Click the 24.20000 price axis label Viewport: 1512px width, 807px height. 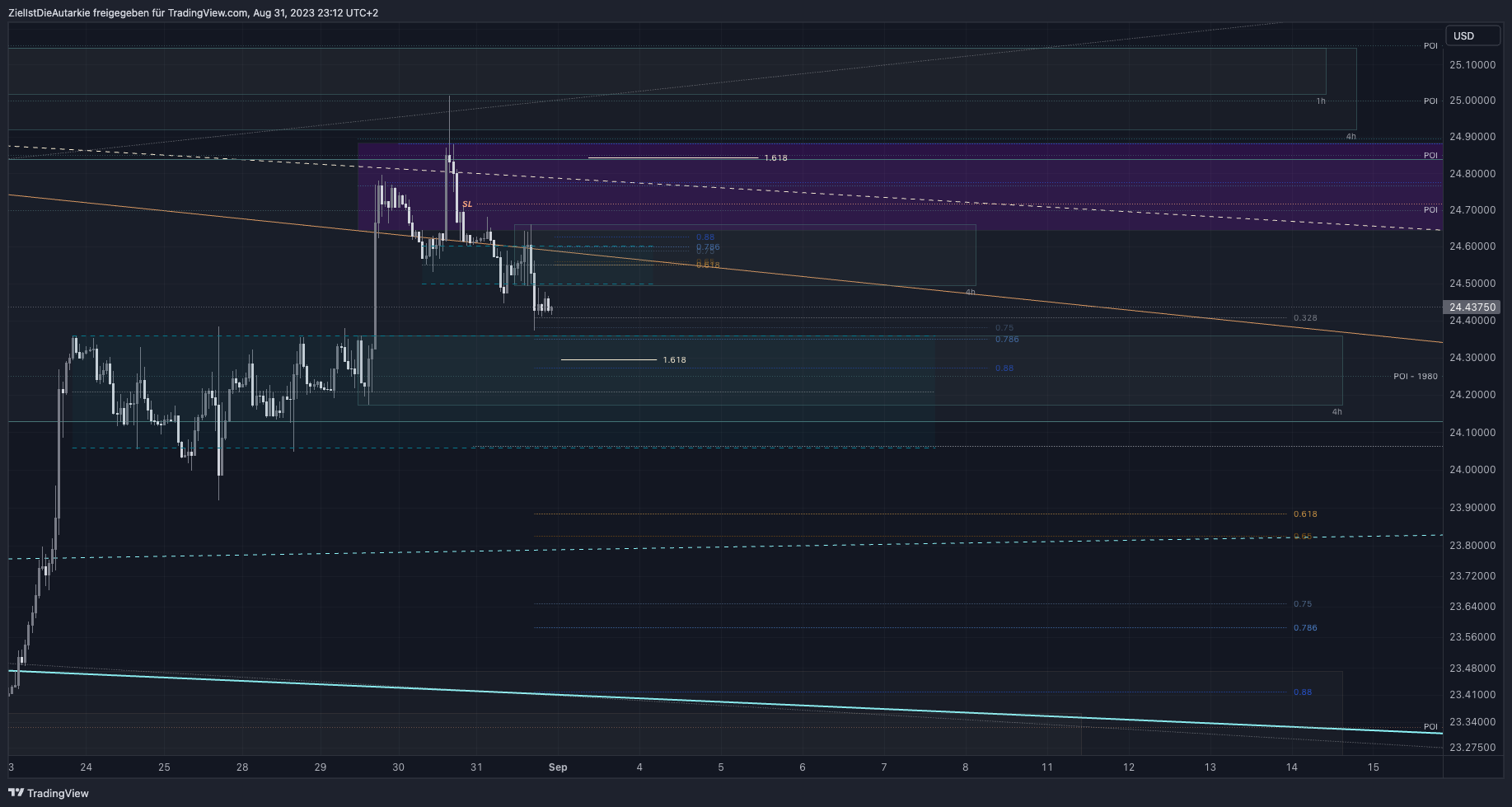(1472, 394)
